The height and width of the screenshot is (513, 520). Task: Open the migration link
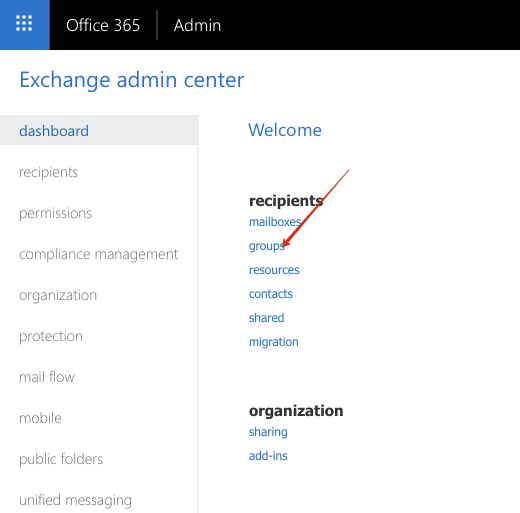[274, 342]
